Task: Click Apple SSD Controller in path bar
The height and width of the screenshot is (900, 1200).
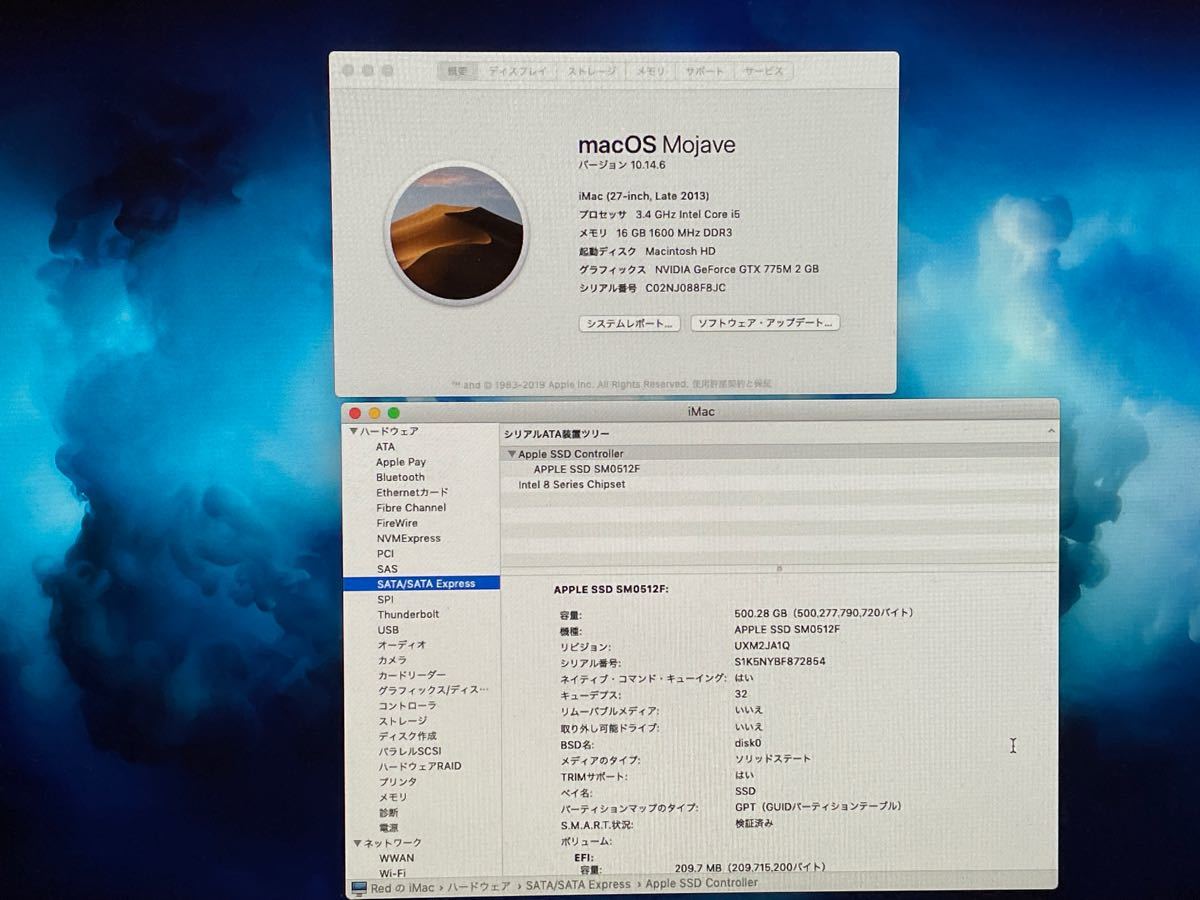Action: (x=701, y=883)
